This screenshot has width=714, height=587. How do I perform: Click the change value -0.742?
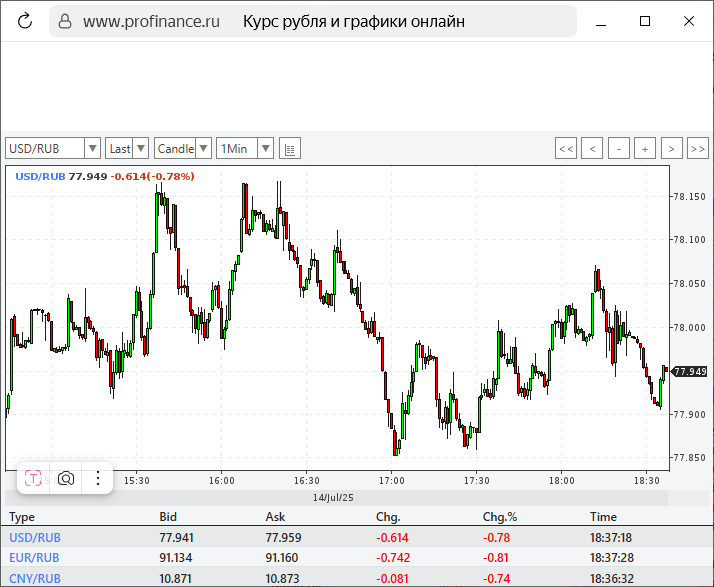pos(393,557)
